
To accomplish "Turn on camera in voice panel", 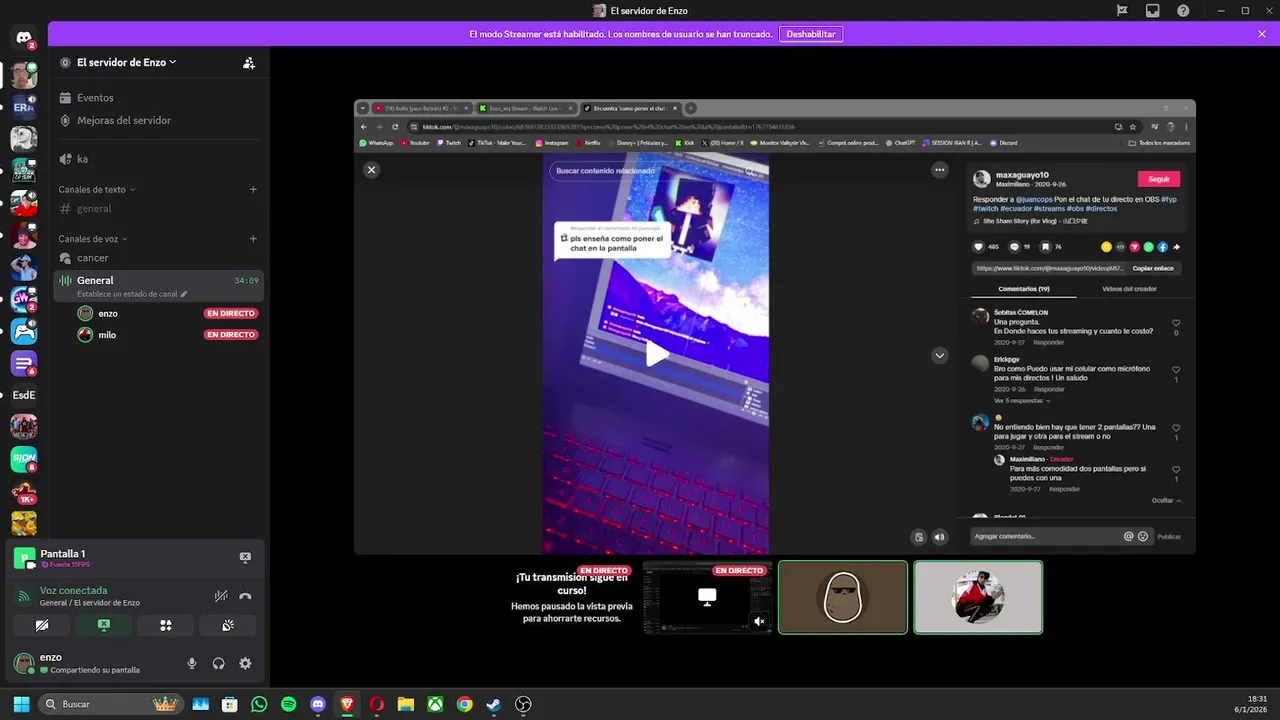I will click(x=42, y=625).
